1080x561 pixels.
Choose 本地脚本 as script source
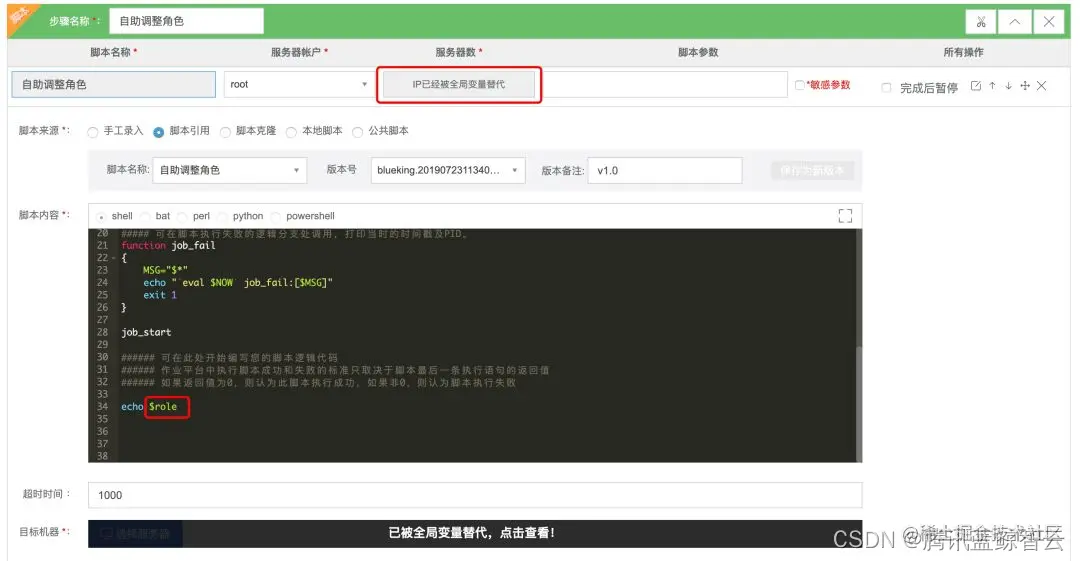pos(291,132)
